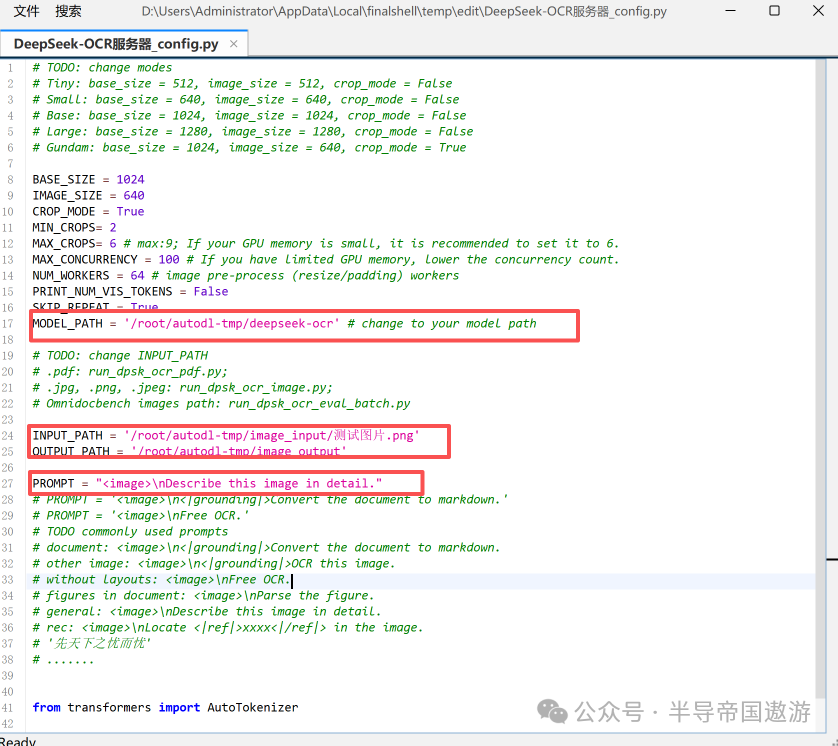Image resolution: width=838 pixels, height=746 pixels.
Task: Click comment containing run_dpsk_ocr_eval_batch.py
Action: 221,404
